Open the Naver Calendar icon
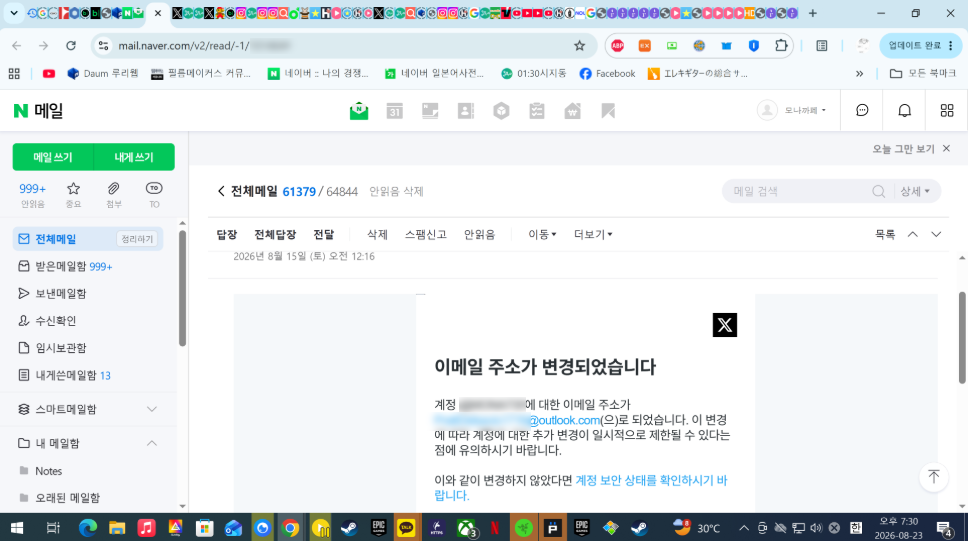Image resolution: width=968 pixels, height=541 pixels. tap(394, 111)
